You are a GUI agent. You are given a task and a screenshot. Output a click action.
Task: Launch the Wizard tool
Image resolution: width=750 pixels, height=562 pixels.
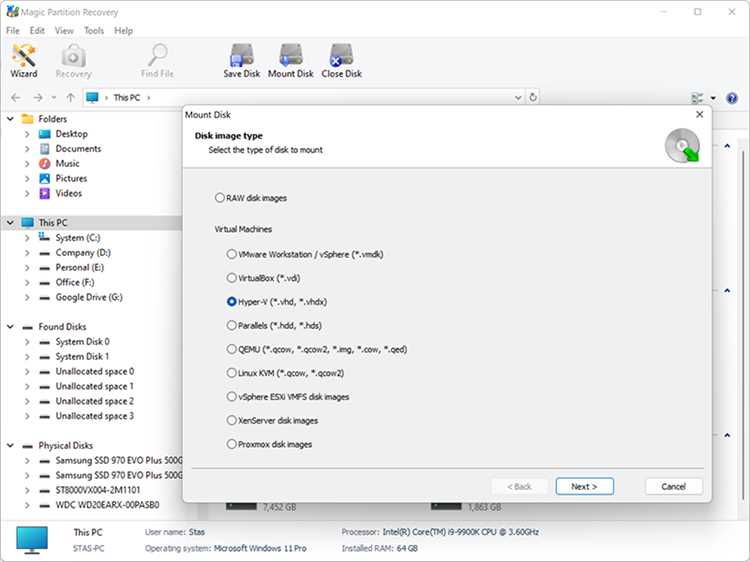coord(23,61)
